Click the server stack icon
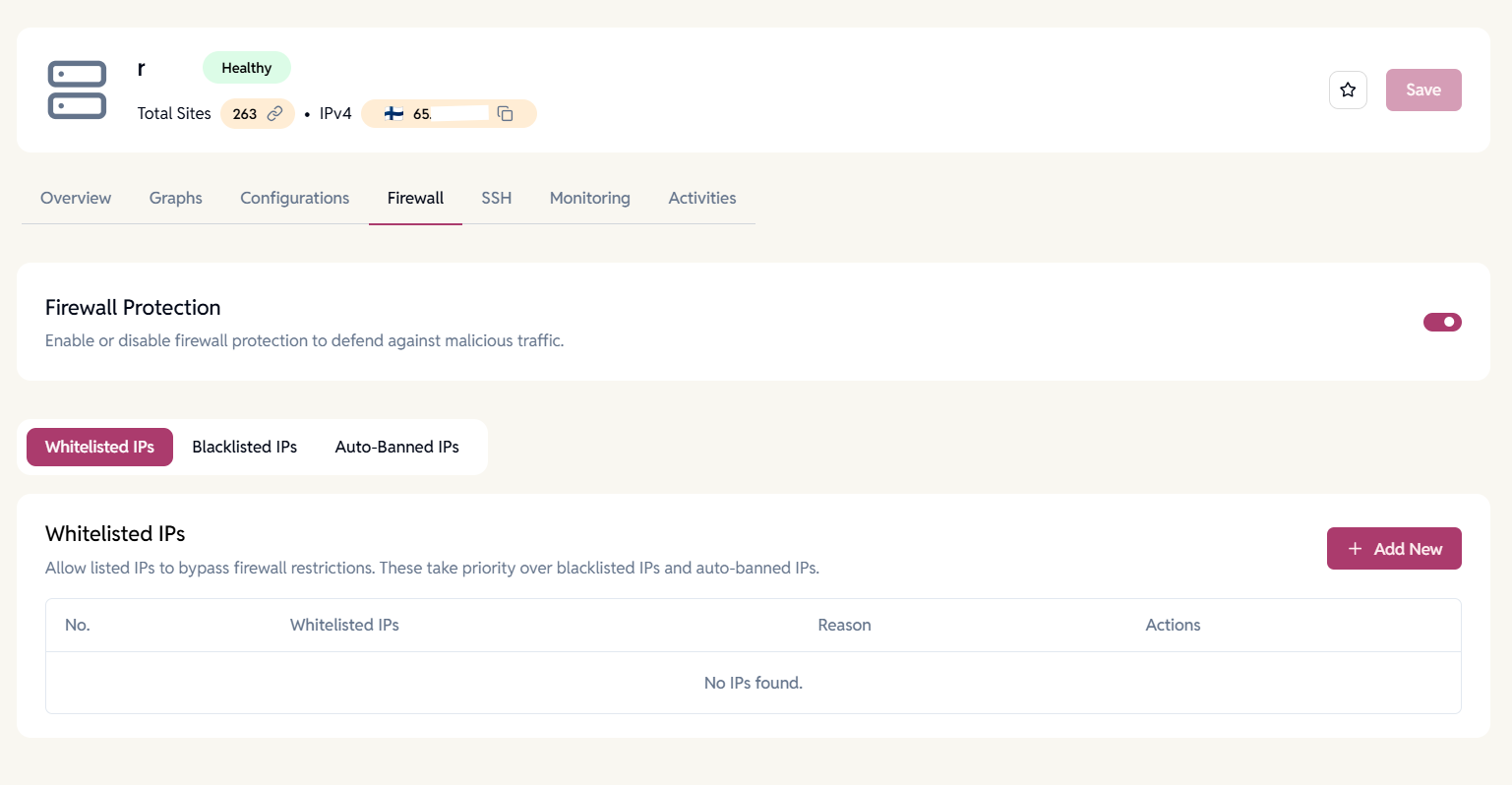The width and height of the screenshot is (1512, 785). (x=77, y=90)
